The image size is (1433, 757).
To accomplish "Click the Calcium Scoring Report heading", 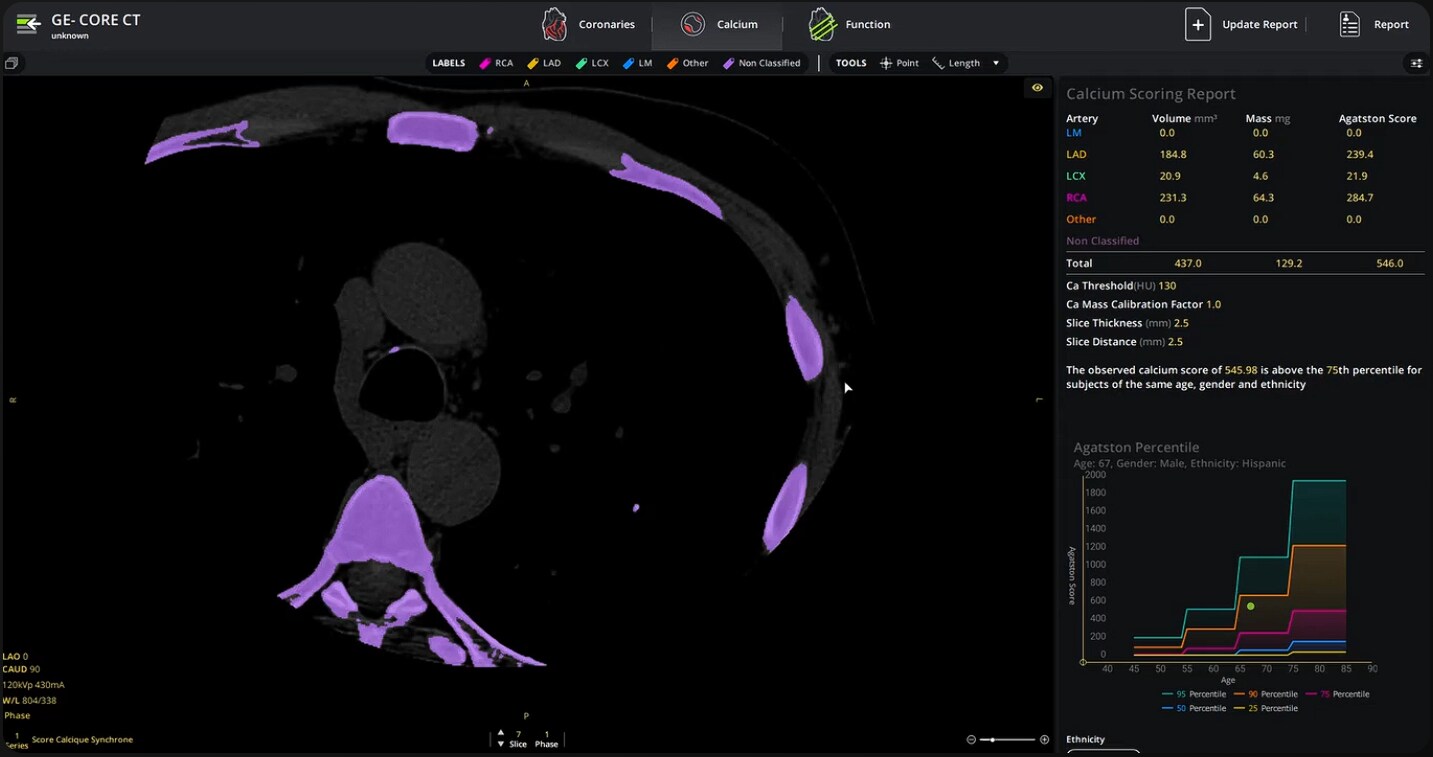I will (1151, 94).
